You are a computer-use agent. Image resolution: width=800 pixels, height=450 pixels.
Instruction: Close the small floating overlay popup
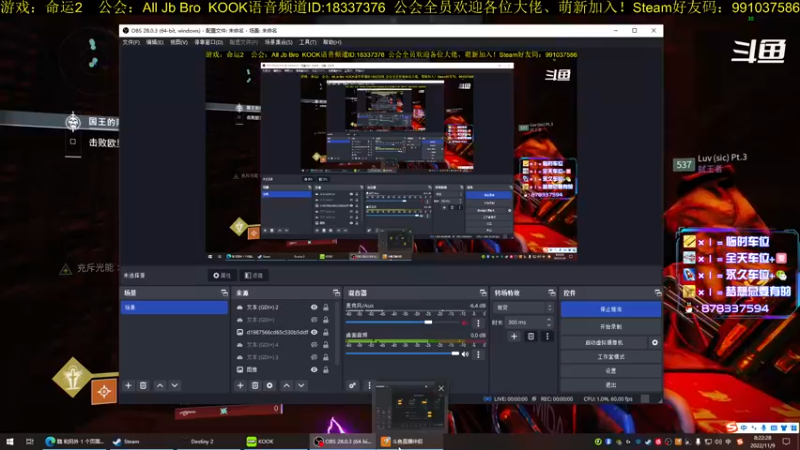pos(441,388)
